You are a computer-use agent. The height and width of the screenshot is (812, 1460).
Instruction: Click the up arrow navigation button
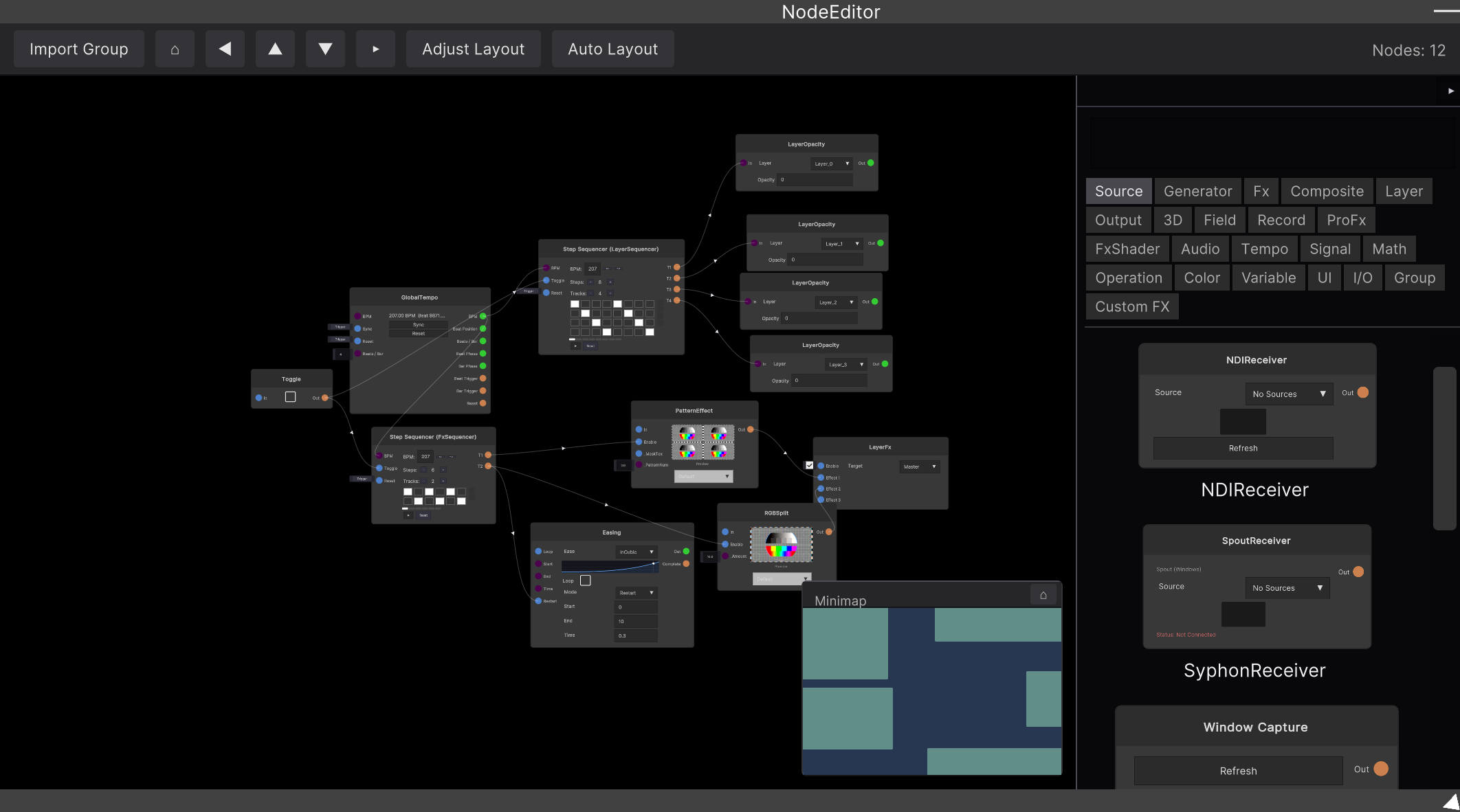(x=275, y=49)
